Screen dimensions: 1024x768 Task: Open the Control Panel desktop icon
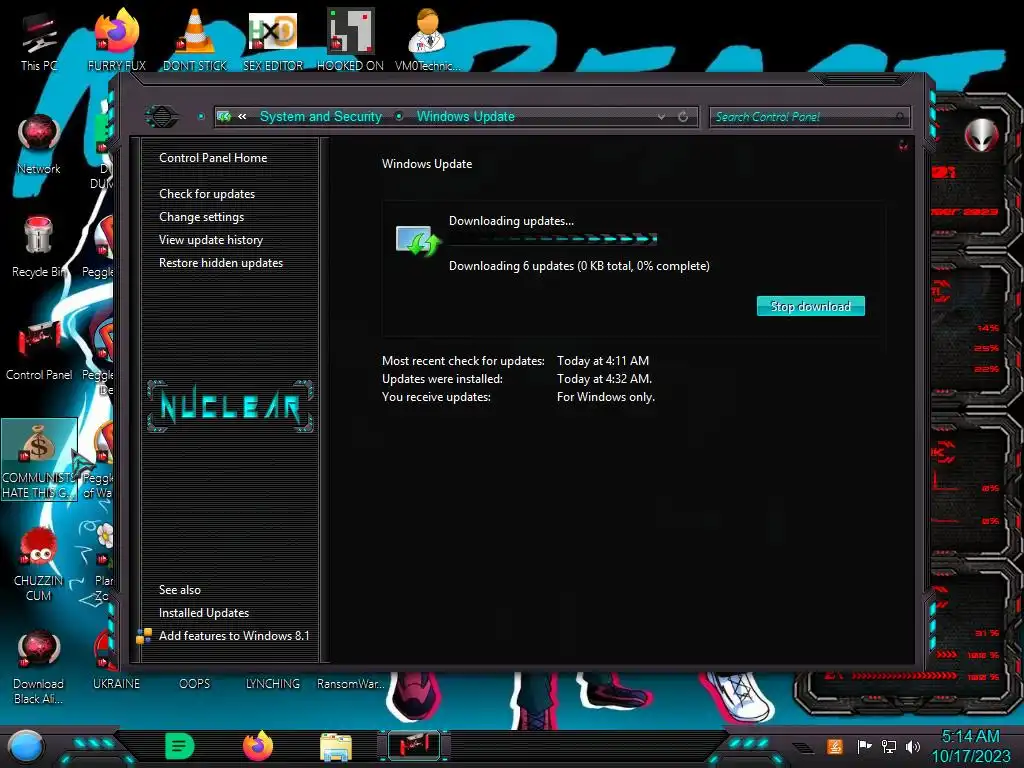pos(39,350)
